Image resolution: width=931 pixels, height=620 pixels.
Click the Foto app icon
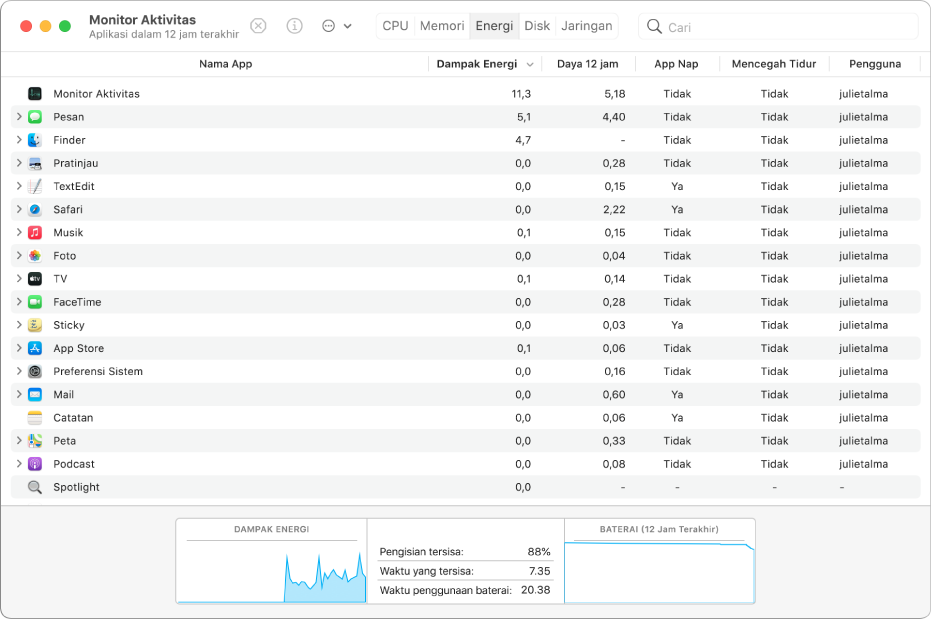(x=35, y=256)
